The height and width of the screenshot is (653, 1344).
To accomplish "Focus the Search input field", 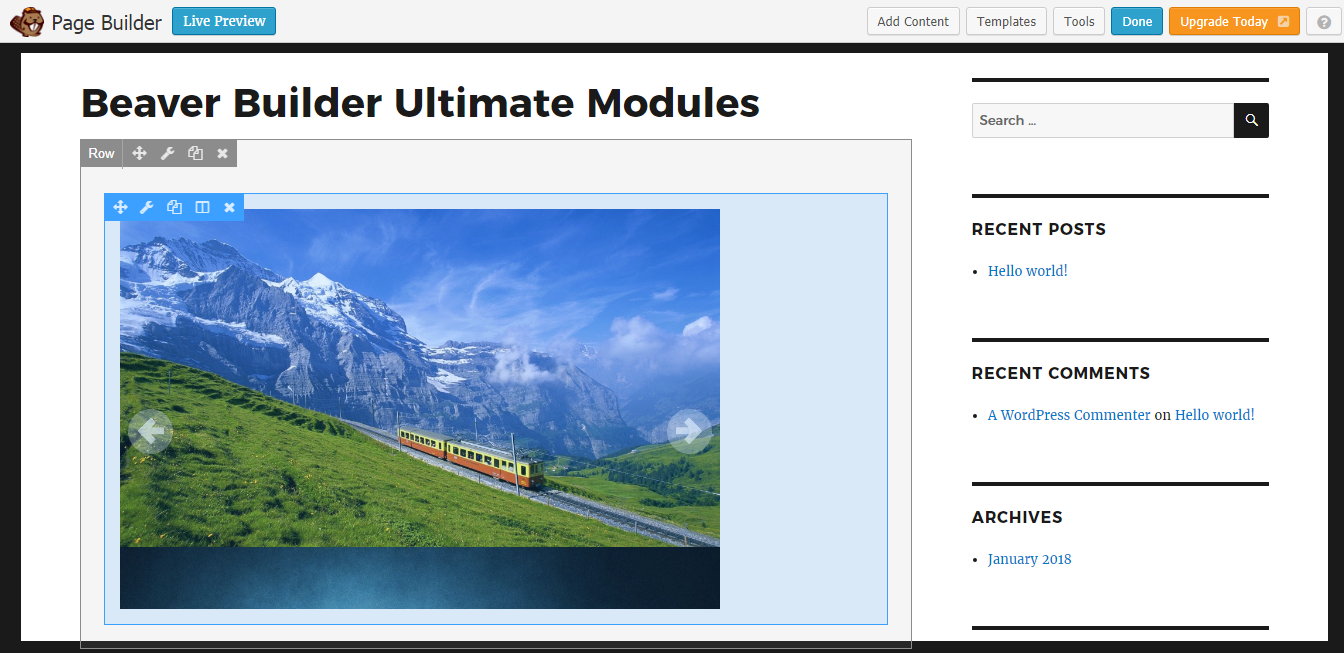I will tap(1103, 120).
